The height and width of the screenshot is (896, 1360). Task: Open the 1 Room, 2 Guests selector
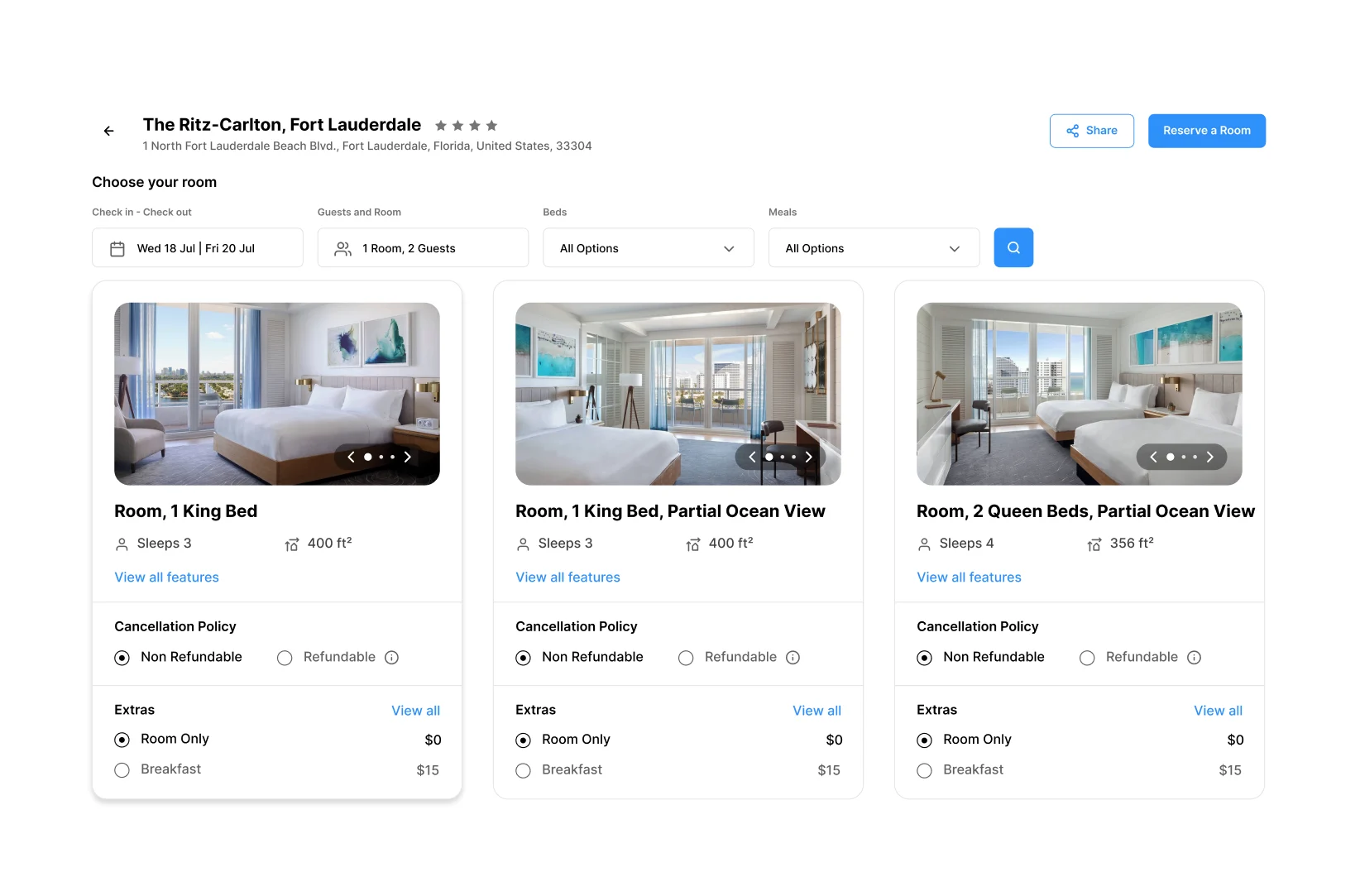(x=423, y=247)
